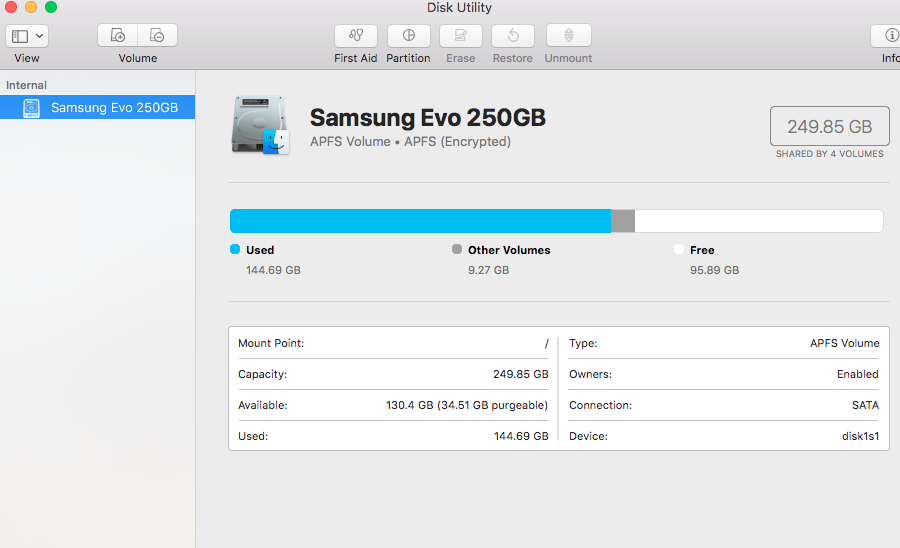Image resolution: width=900 pixels, height=548 pixels.
Task: Click the 'Internal' sidebar section header
Action: pos(26,85)
